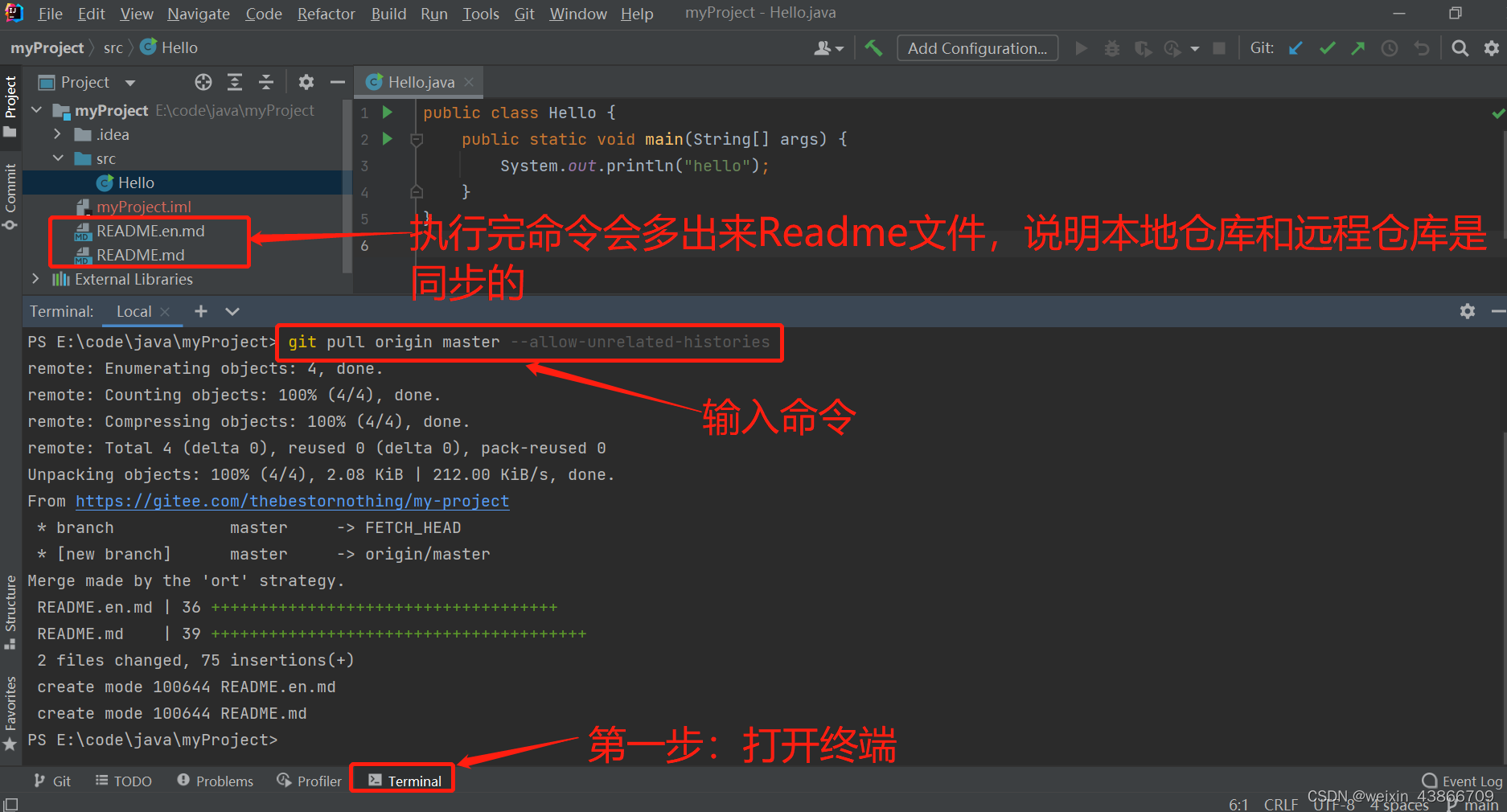
Task: Open the user account dropdown arrow
Action: click(840, 49)
